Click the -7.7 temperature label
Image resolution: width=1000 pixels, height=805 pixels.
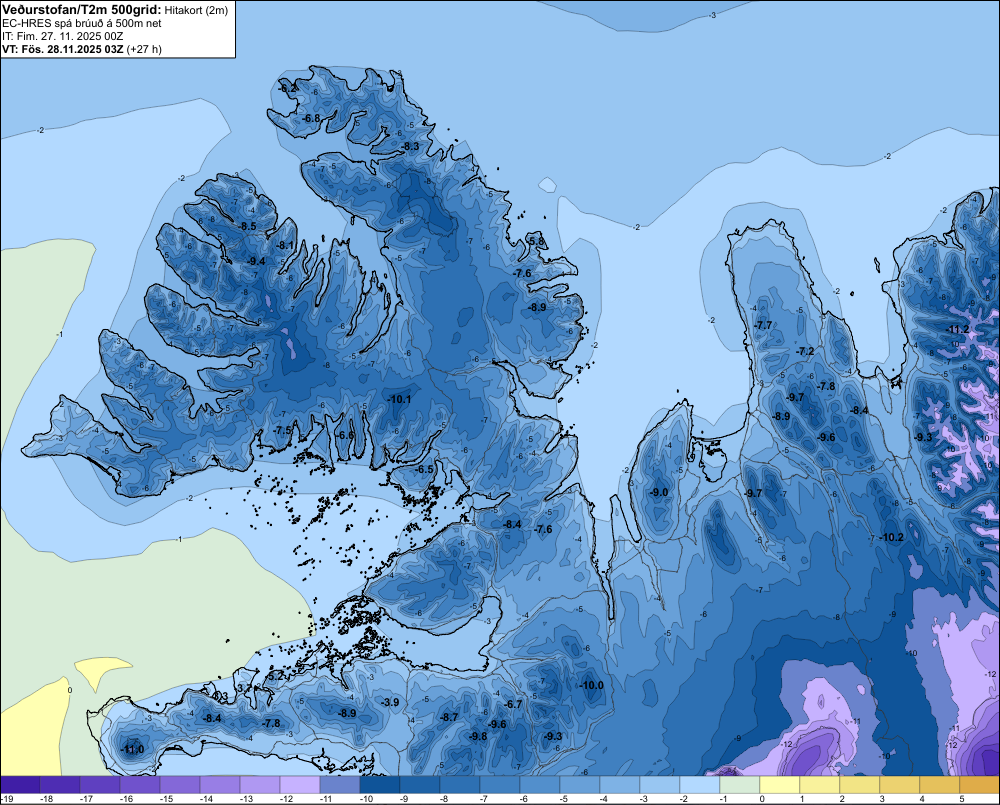[763, 325]
